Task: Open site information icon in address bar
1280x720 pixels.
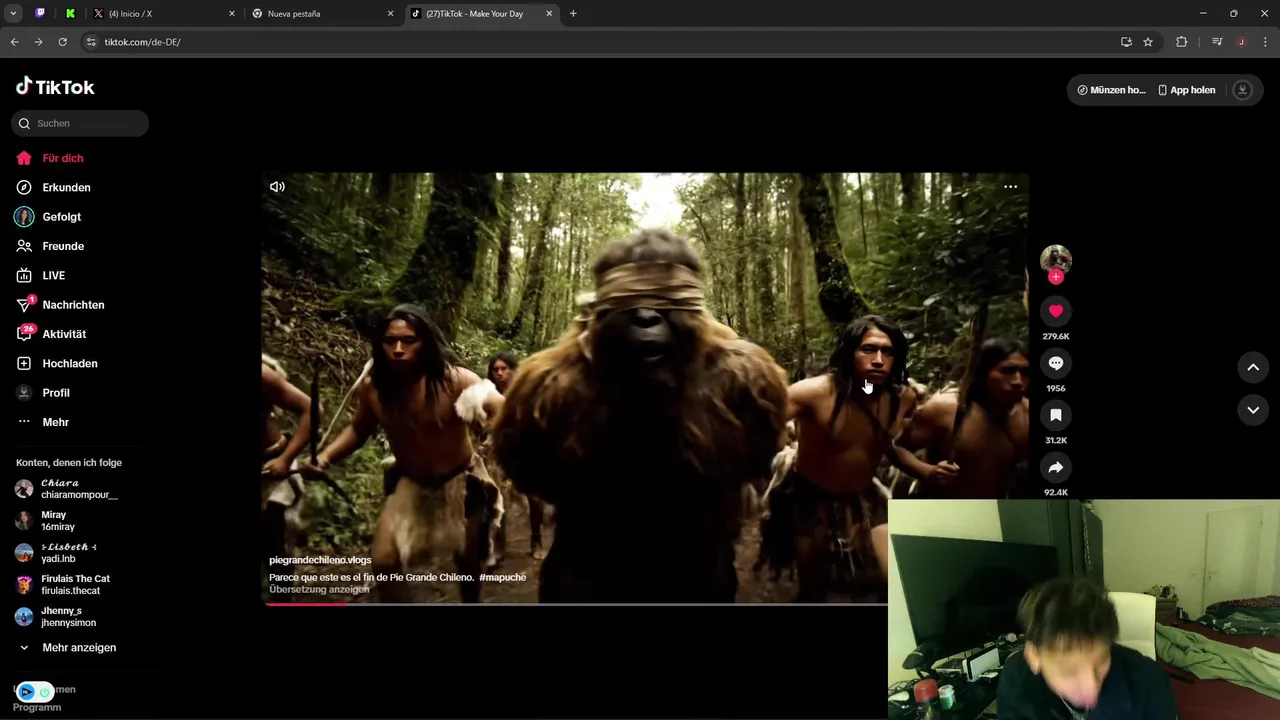Action: (91, 42)
